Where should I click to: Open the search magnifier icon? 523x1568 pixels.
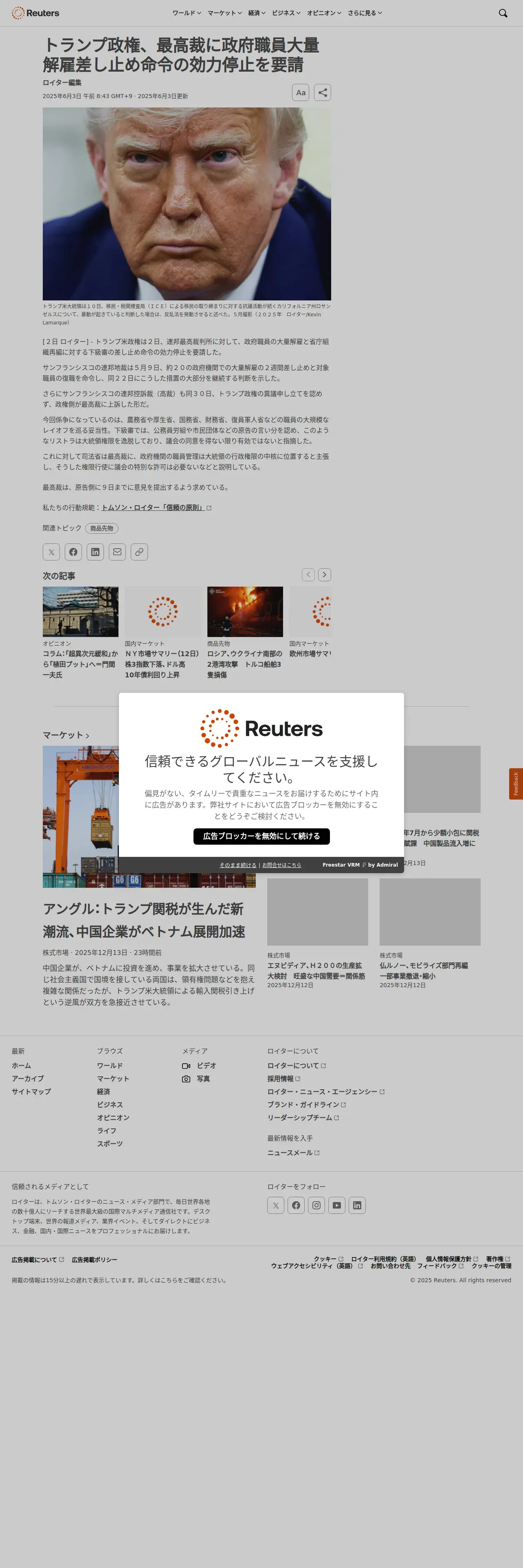(503, 13)
